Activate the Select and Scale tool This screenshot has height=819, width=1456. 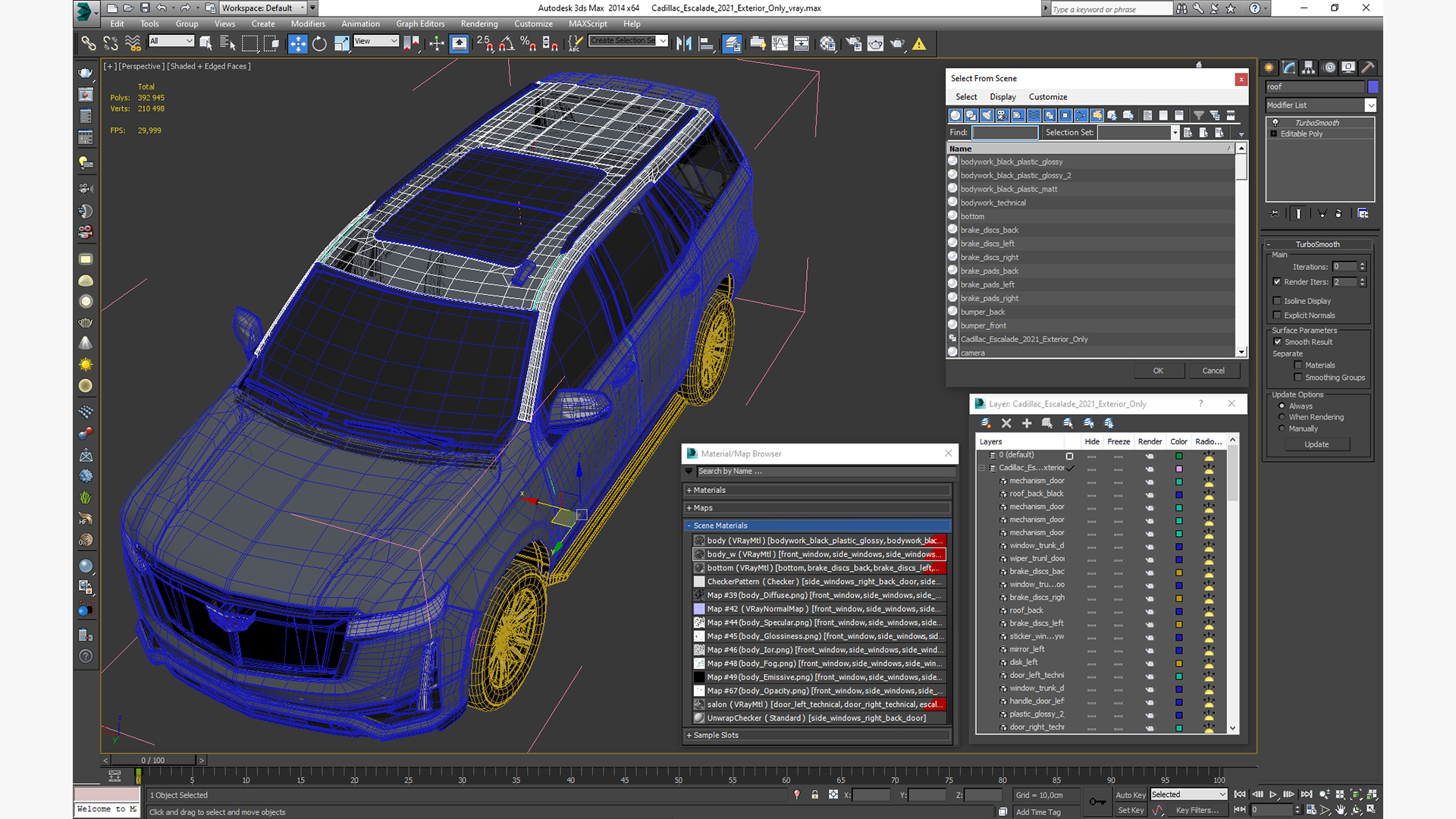point(341,44)
